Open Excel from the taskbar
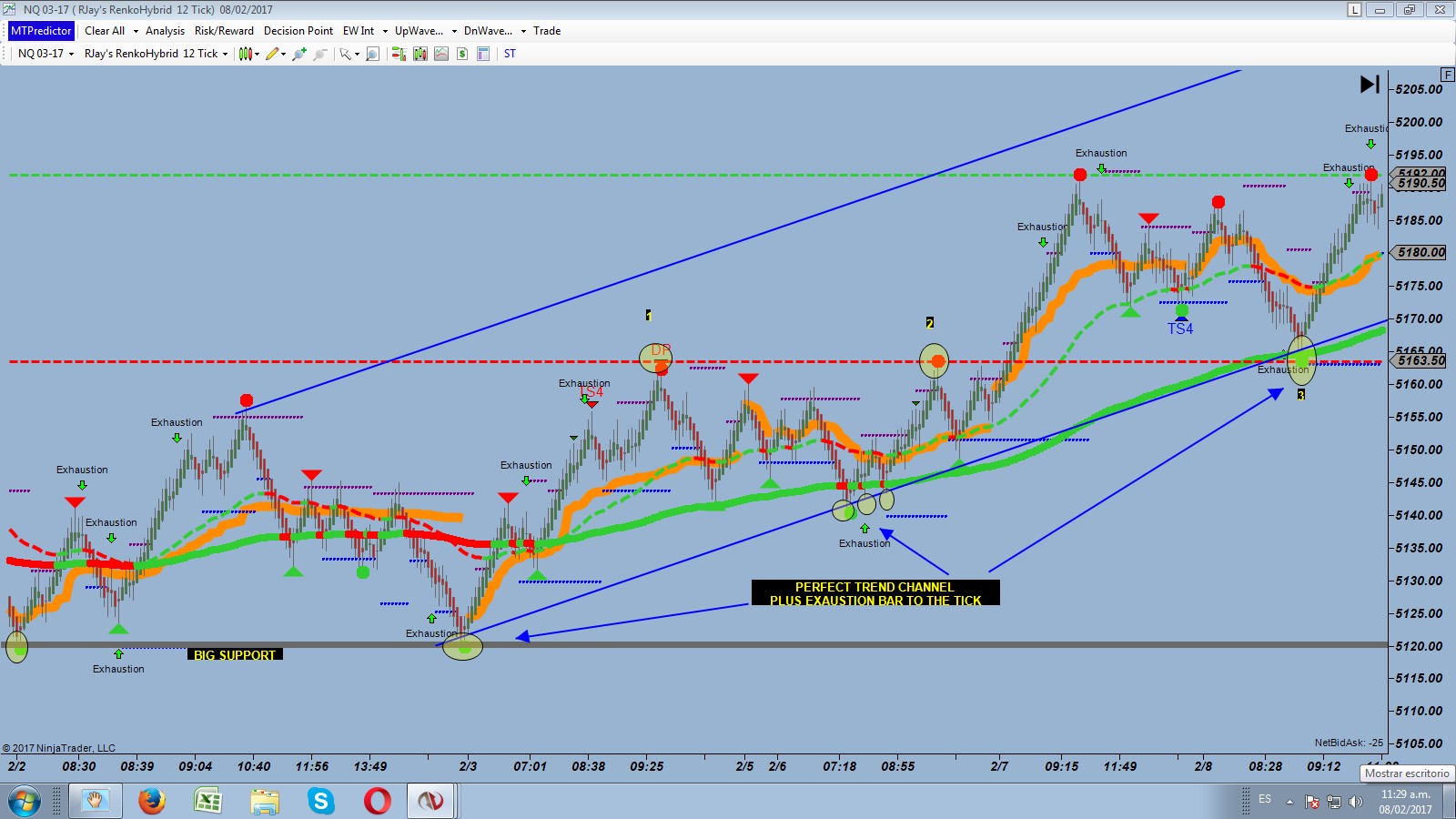 [x=208, y=801]
